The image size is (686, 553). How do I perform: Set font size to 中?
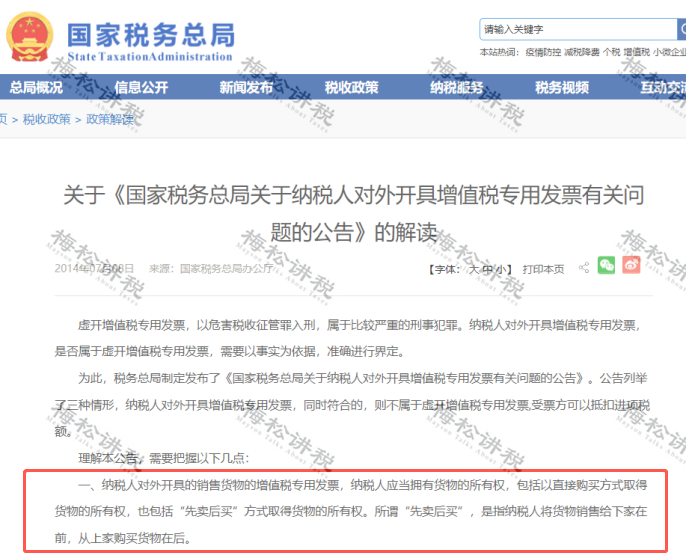click(487, 269)
